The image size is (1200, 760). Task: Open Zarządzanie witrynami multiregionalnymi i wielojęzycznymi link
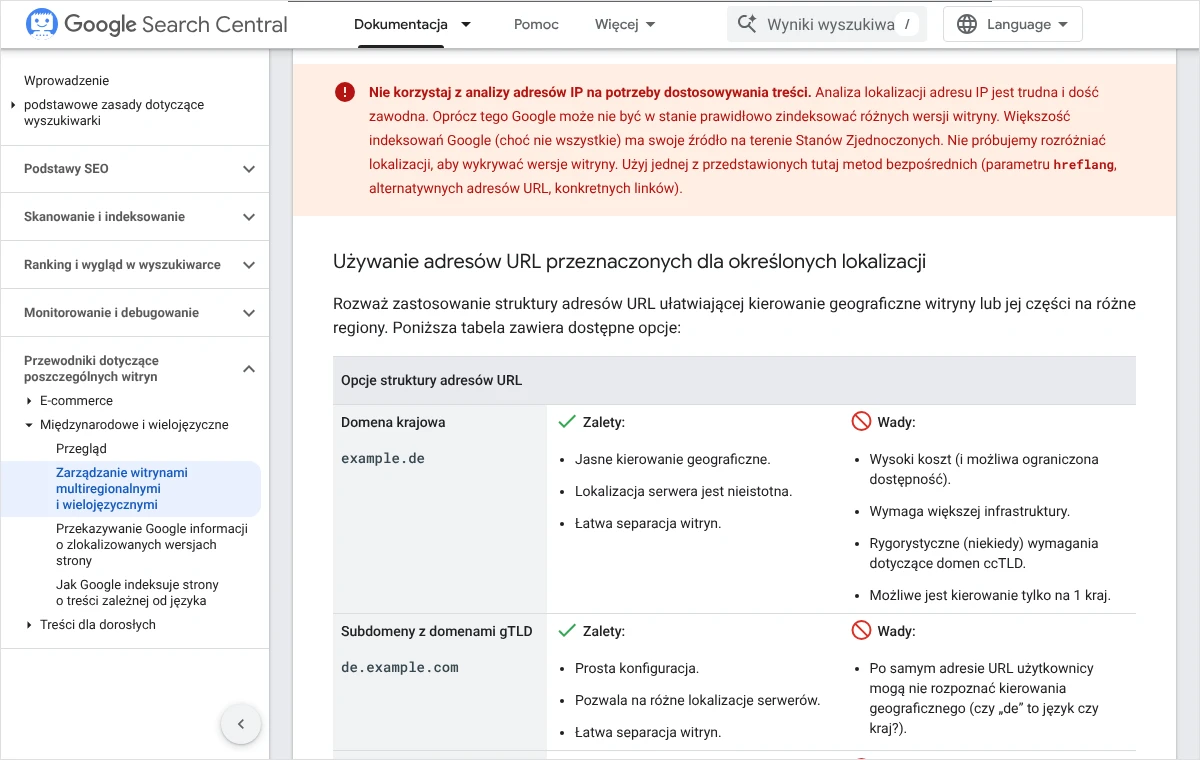coord(122,489)
